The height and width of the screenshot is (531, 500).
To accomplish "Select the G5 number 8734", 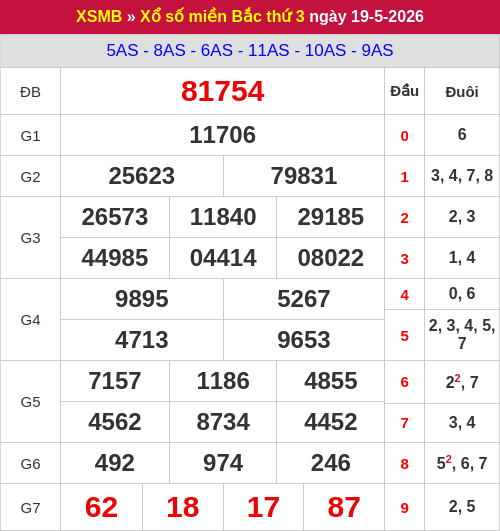I will pyautogui.click(x=223, y=422).
